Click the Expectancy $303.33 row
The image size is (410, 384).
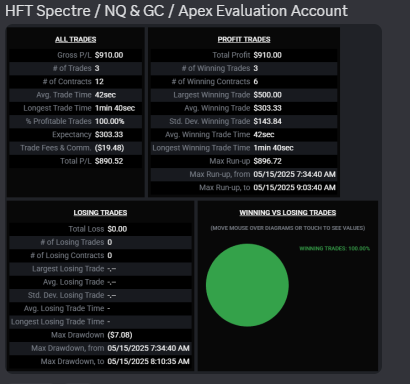76,135
